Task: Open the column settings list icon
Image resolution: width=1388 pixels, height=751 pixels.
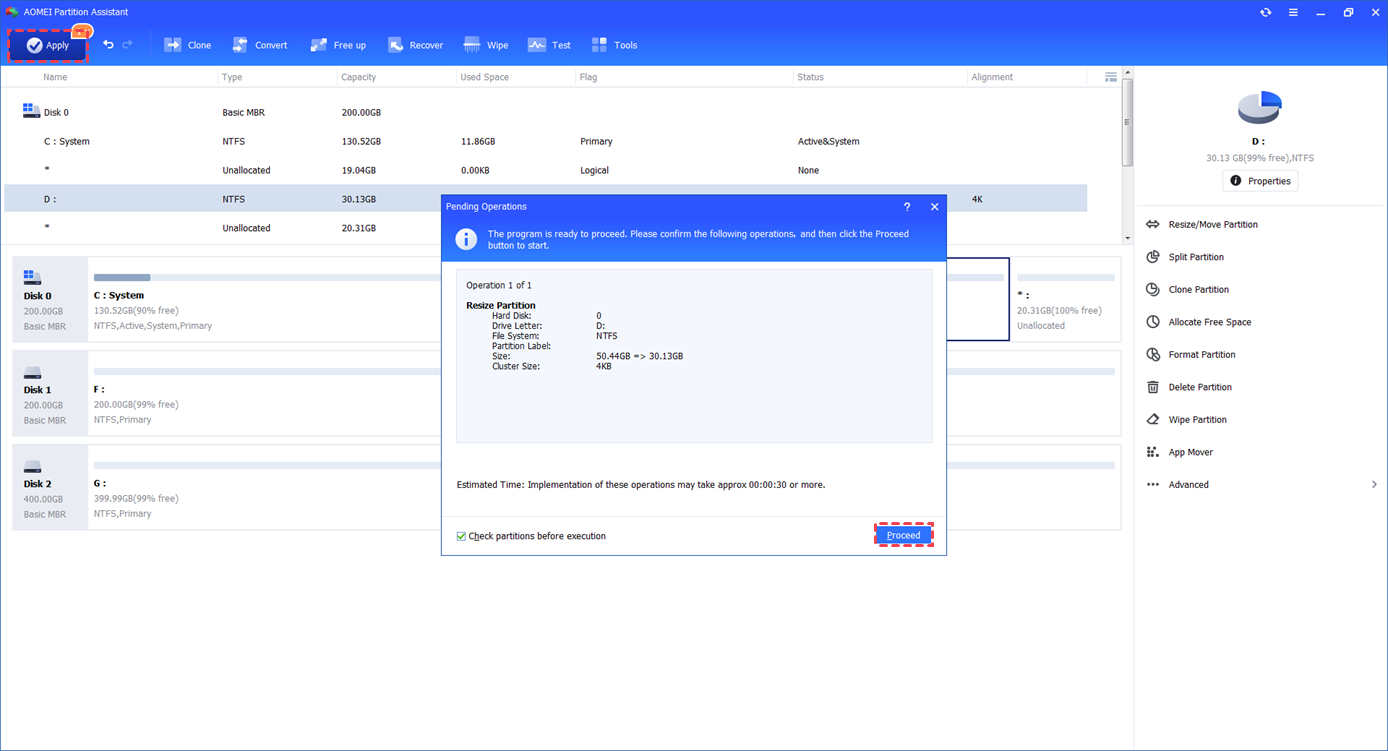Action: [1111, 77]
